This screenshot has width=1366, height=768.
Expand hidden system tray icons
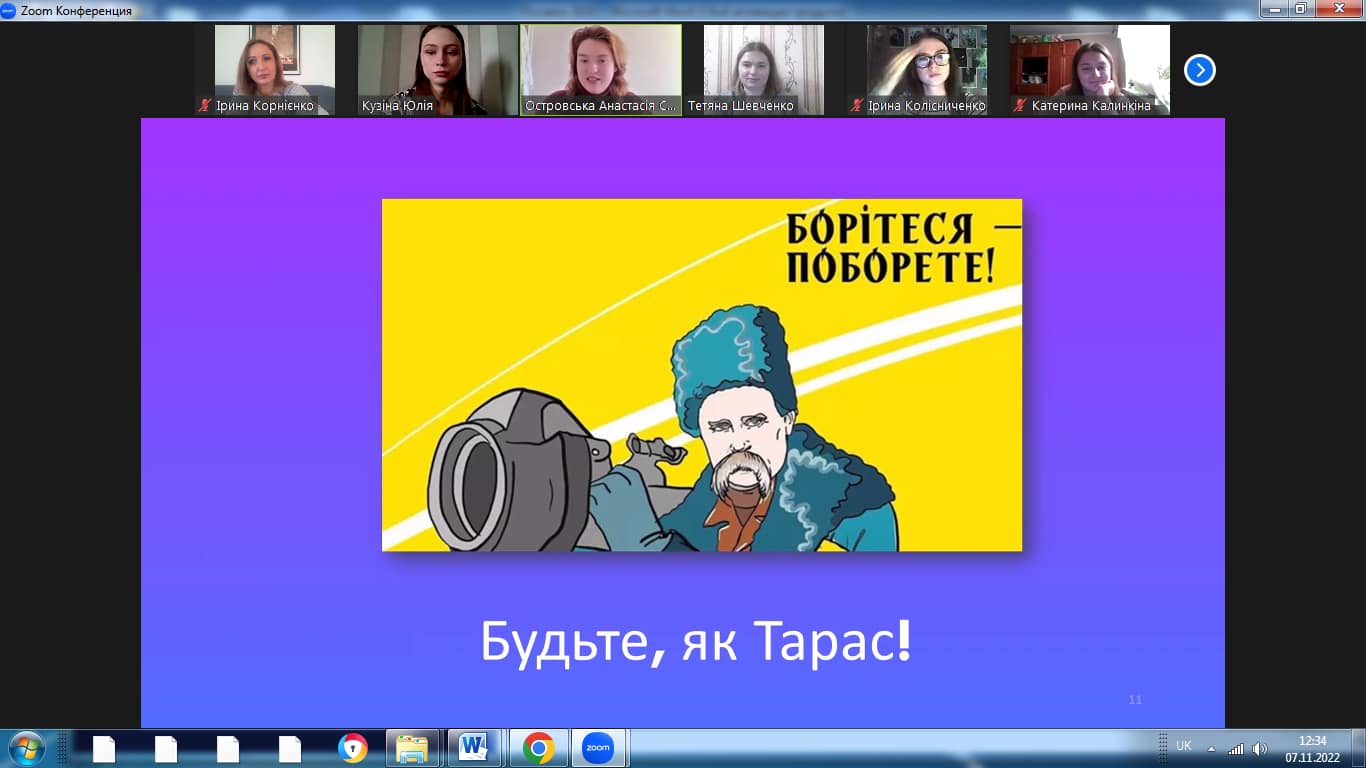(x=1212, y=748)
